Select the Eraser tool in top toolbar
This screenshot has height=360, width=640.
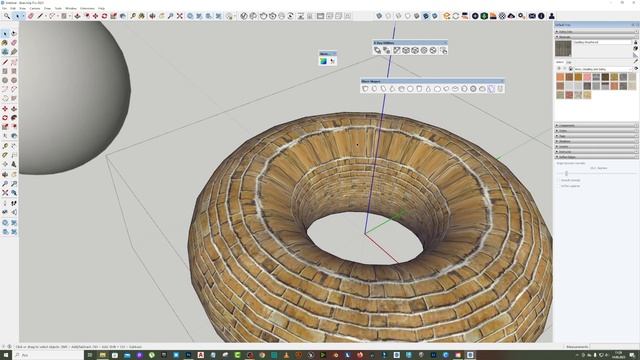(x=31, y=16)
